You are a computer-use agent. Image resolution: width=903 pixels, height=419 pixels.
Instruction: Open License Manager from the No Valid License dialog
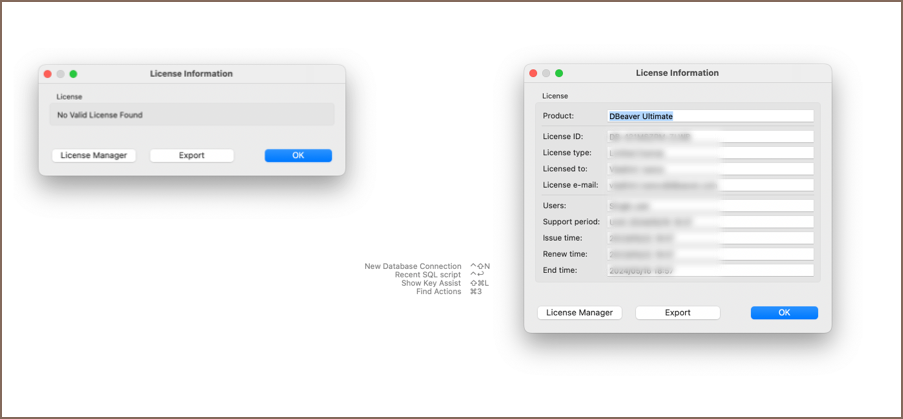point(94,156)
